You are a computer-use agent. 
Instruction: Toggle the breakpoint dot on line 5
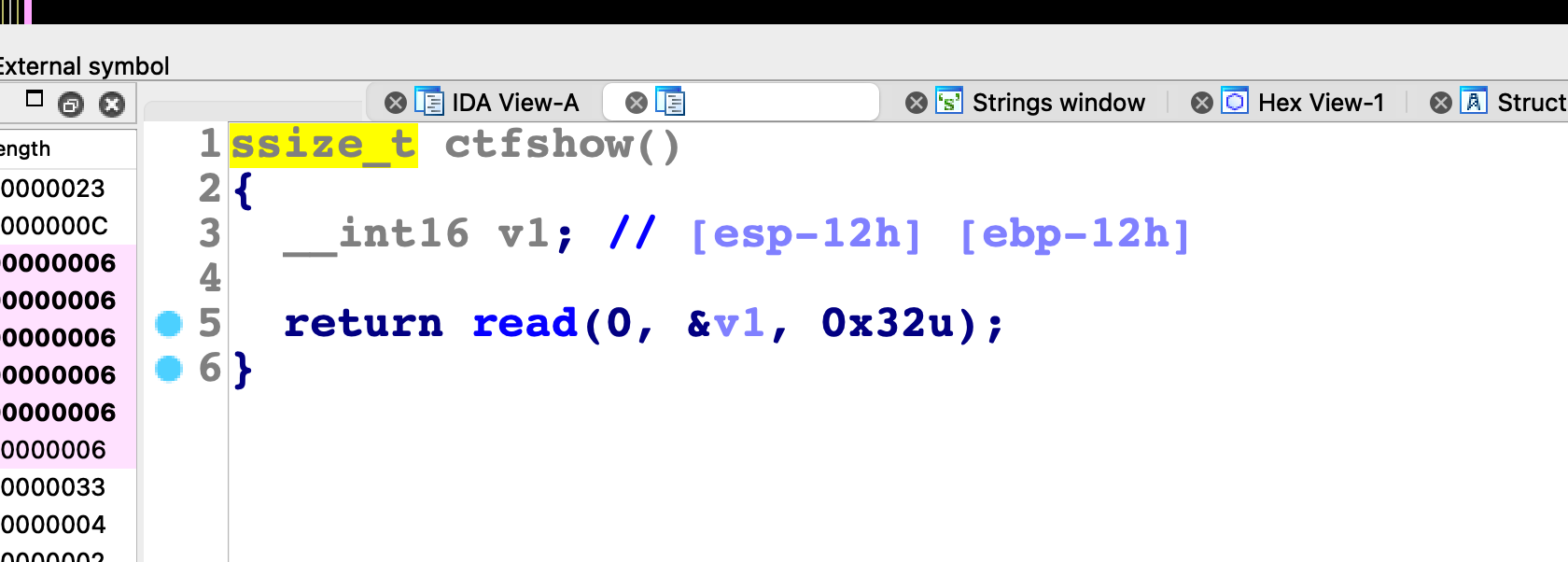(169, 324)
